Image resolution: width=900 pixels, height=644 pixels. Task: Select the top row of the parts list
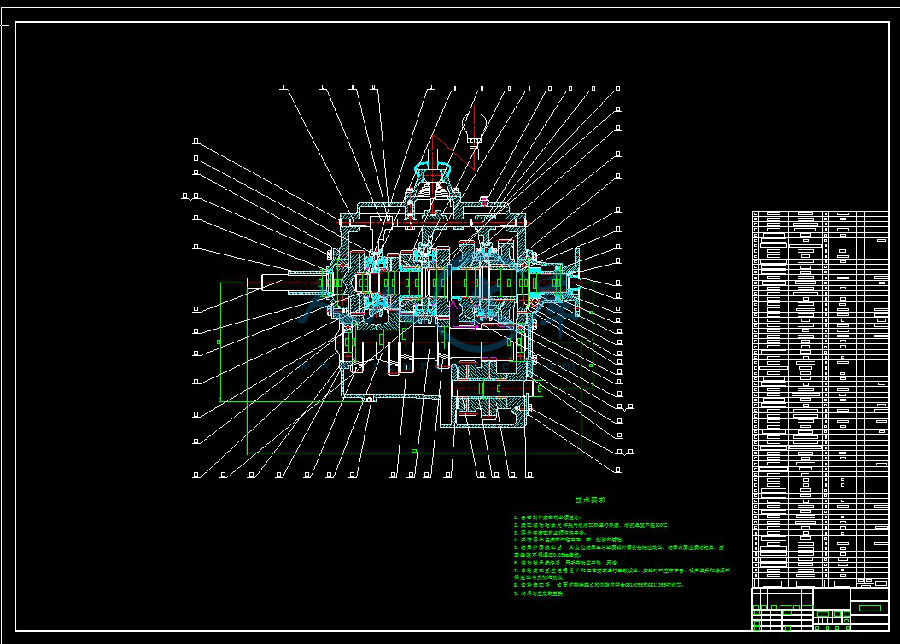tap(819, 214)
